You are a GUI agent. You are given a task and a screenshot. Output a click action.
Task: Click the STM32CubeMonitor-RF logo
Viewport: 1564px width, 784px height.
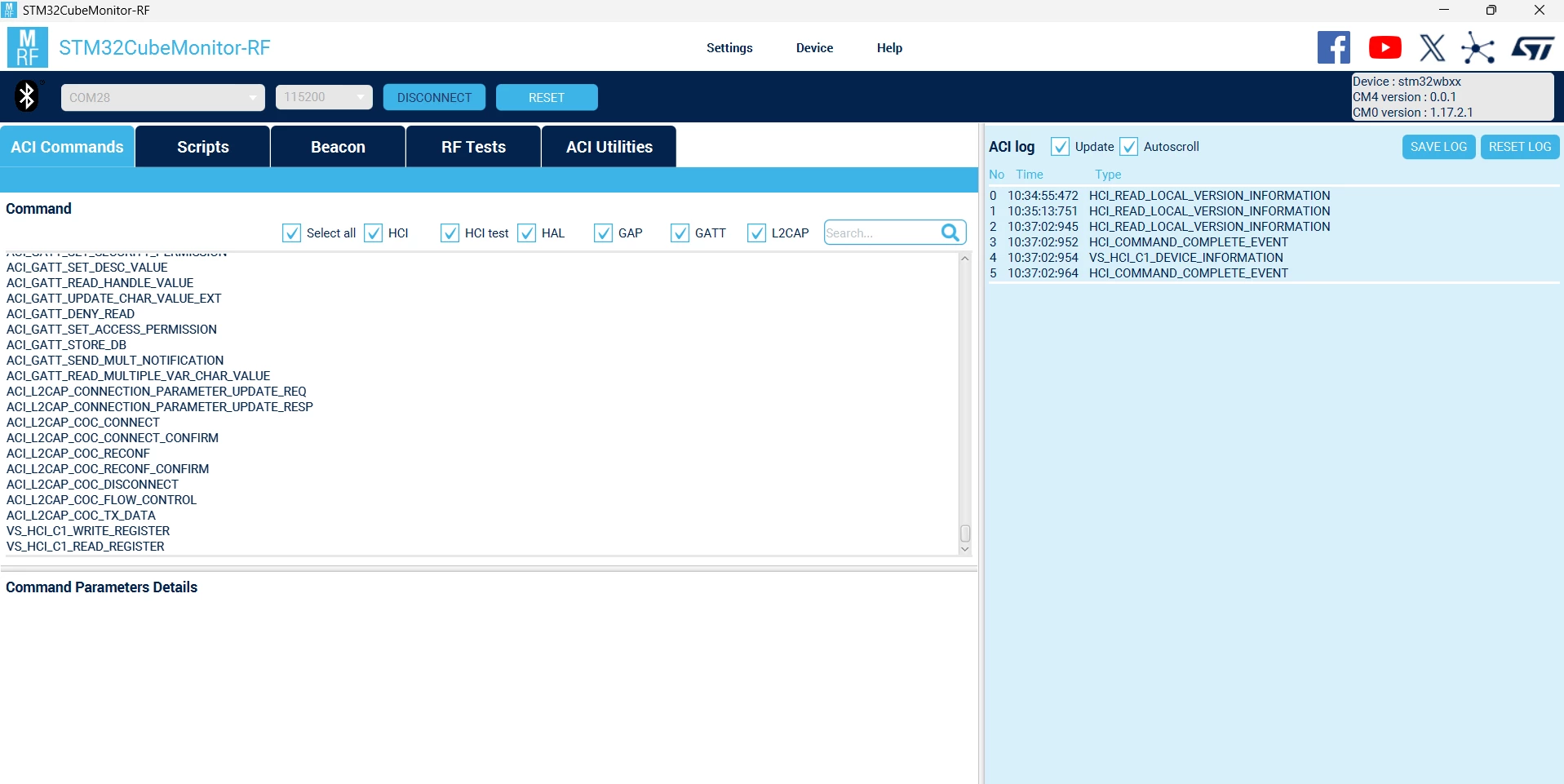pos(28,47)
